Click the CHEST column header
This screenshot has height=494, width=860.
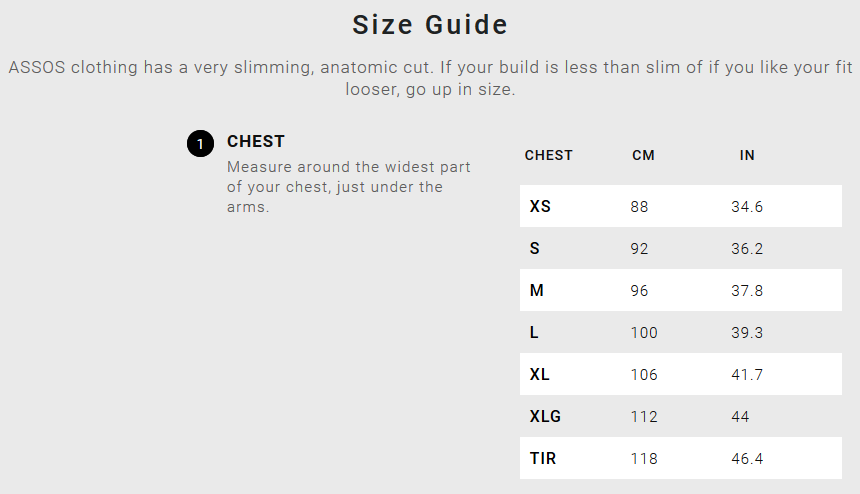pyautogui.click(x=549, y=156)
